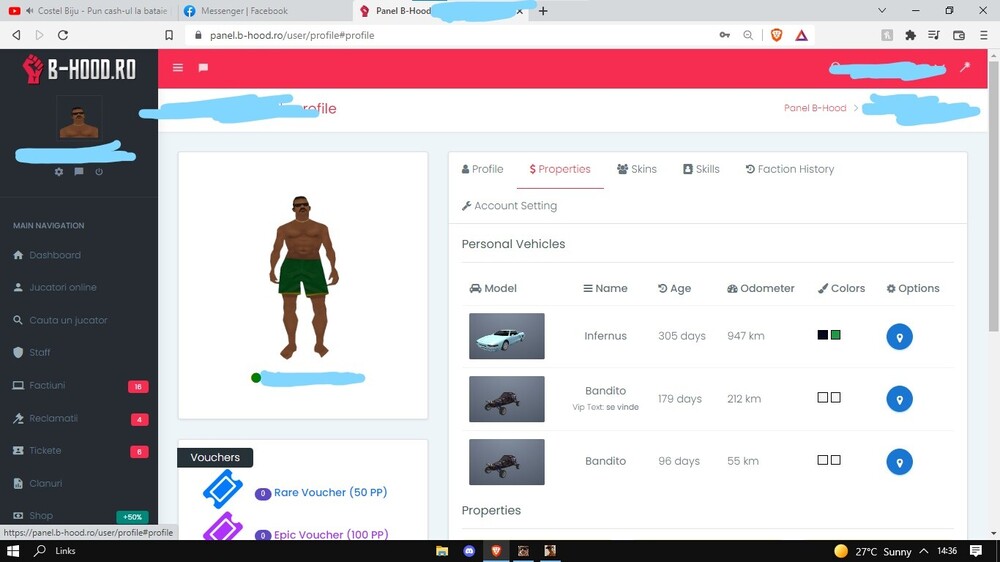Click the Rare Voucher (50 PP) link
1000x562 pixels.
point(330,492)
